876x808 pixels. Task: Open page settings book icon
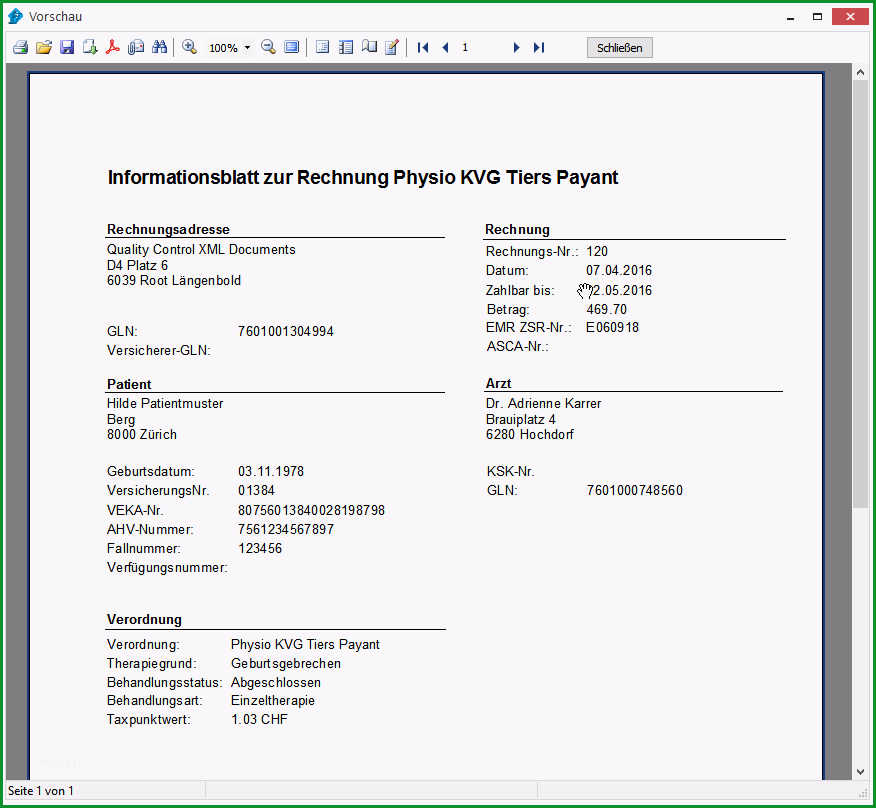click(369, 47)
